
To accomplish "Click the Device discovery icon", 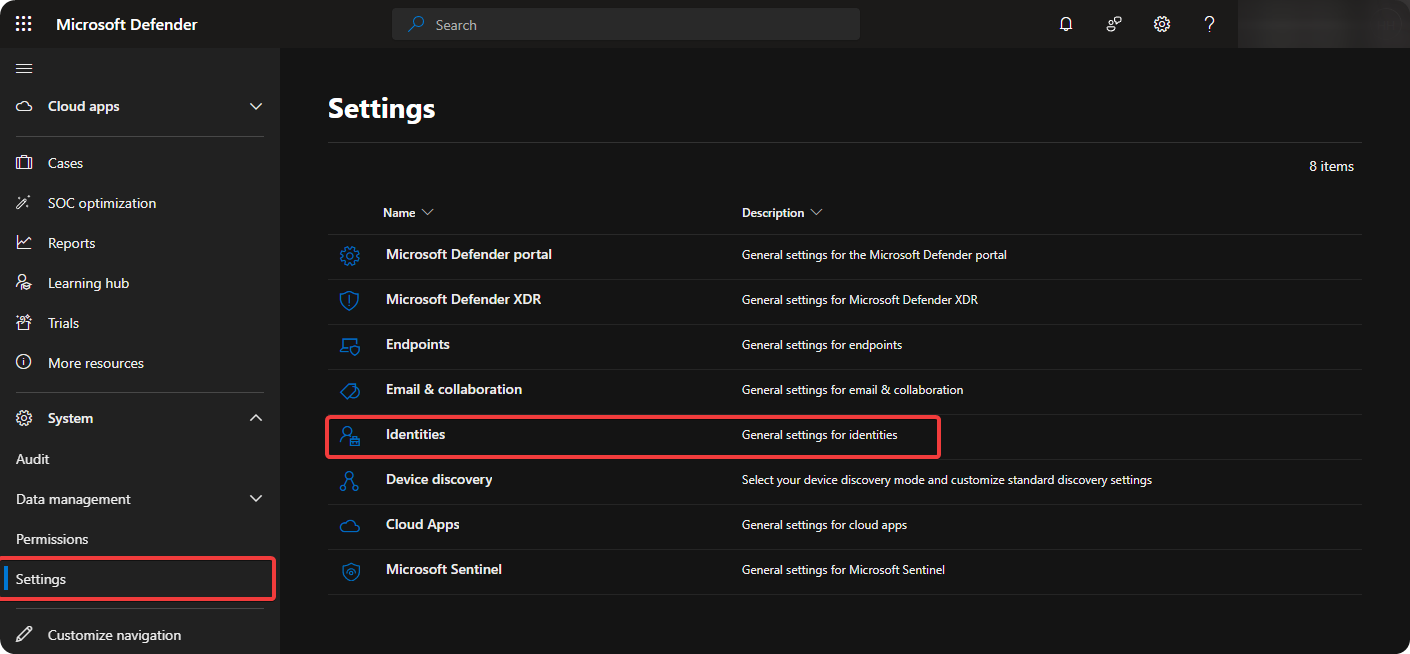I will (349, 481).
